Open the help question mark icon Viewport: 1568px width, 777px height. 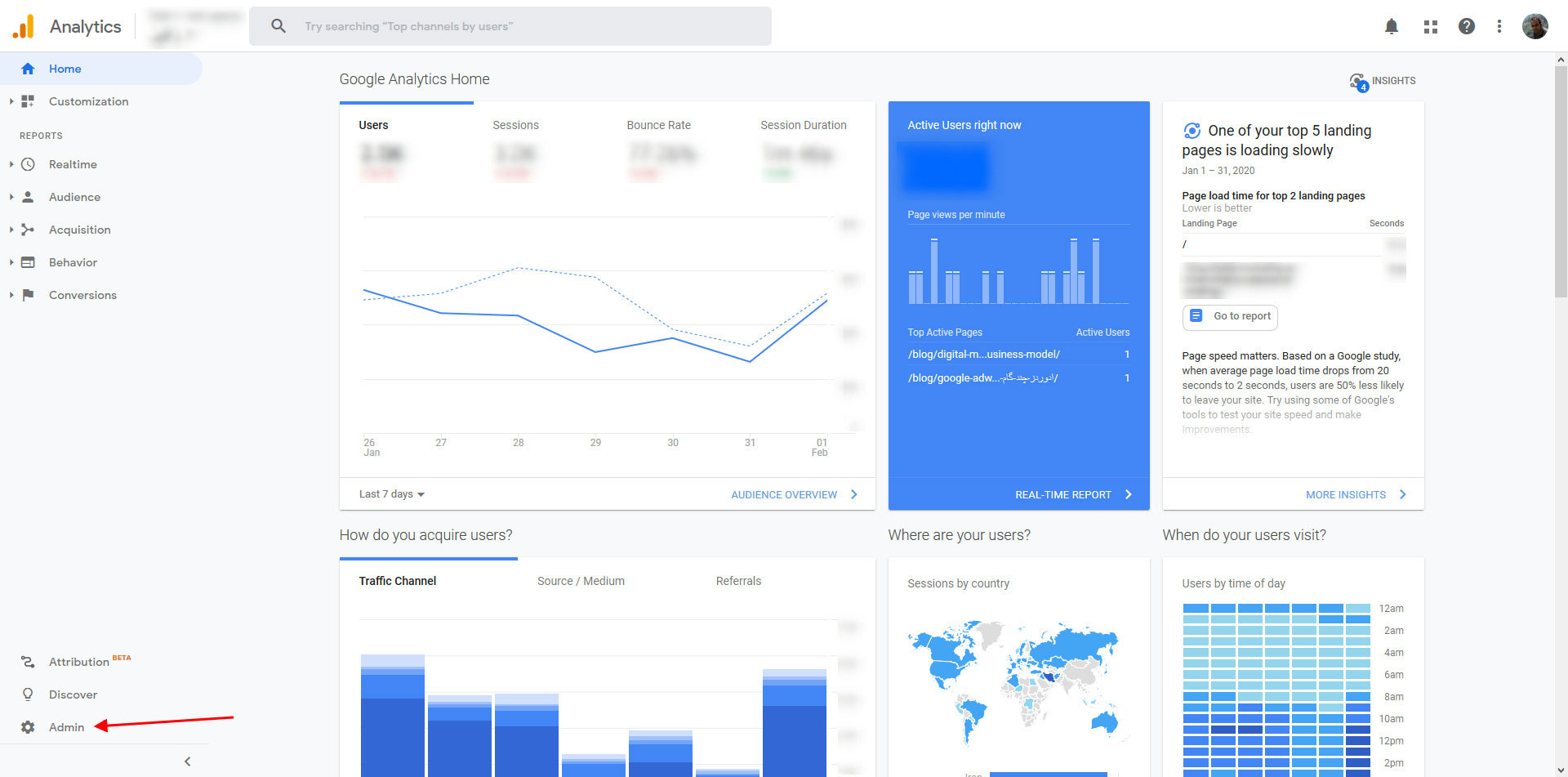(x=1467, y=26)
